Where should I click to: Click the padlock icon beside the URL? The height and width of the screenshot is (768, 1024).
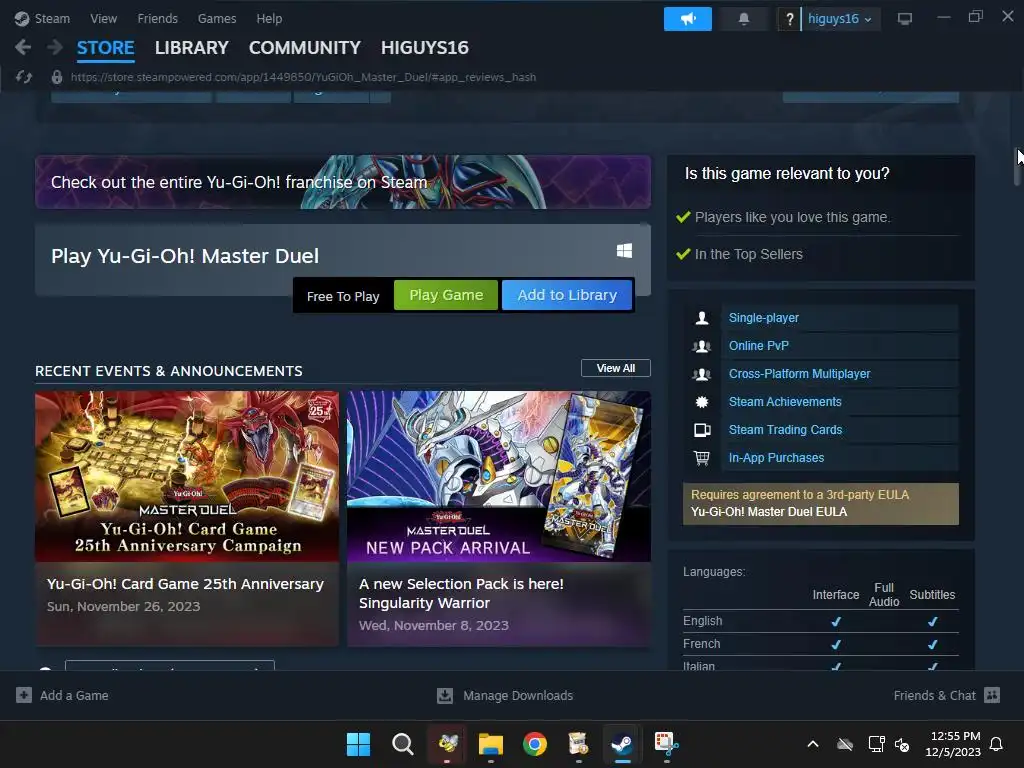pyautogui.click(x=57, y=77)
